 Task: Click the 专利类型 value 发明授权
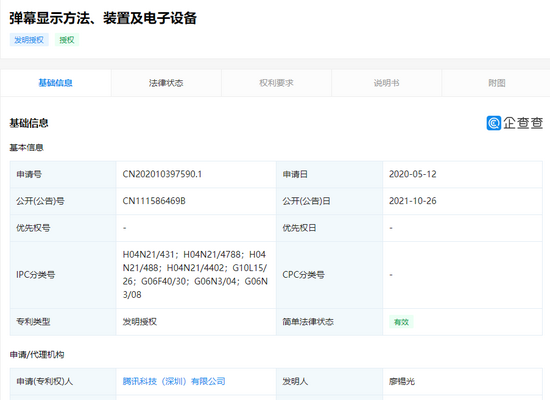click(140, 322)
